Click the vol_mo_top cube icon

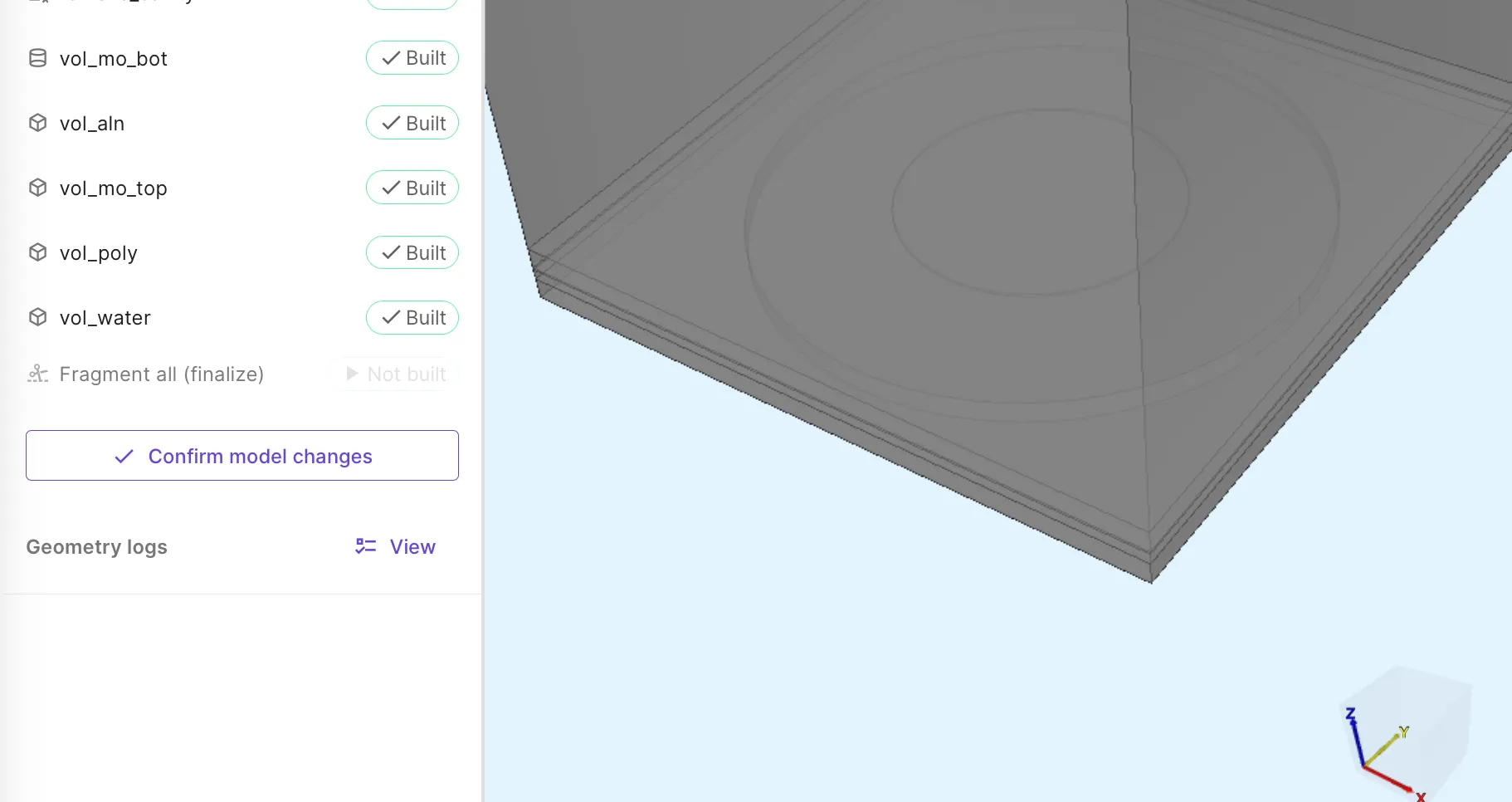point(38,188)
